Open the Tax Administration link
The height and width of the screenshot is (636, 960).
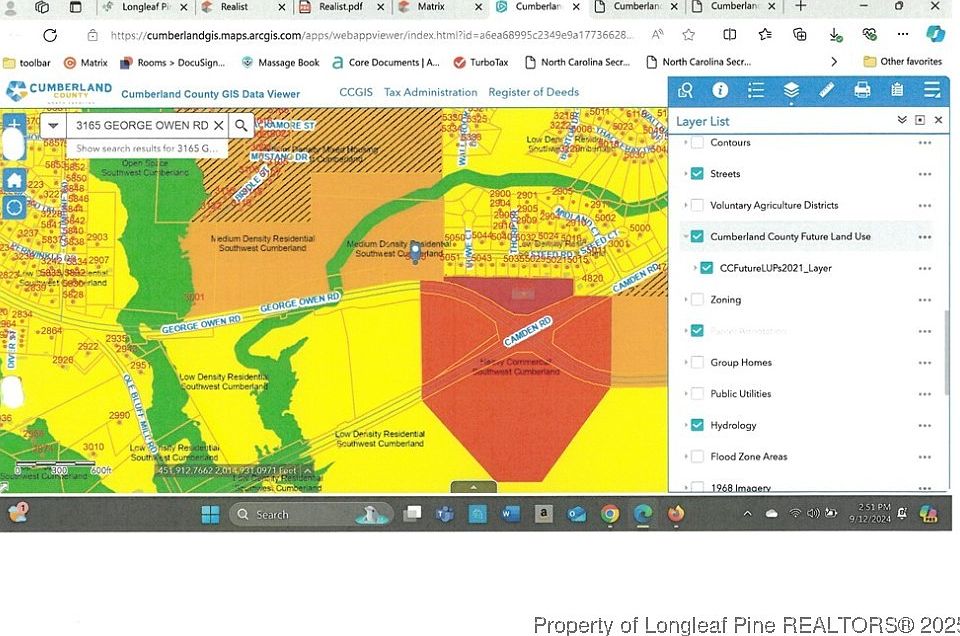tap(430, 92)
